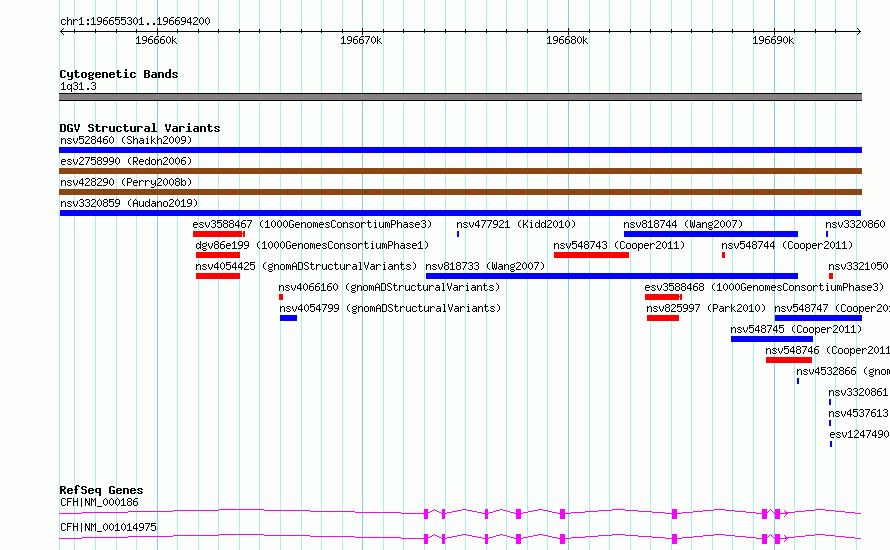Viewport: 890px width, 550px height.
Task: Click the 196680k ruler tick label
Action: (567, 40)
